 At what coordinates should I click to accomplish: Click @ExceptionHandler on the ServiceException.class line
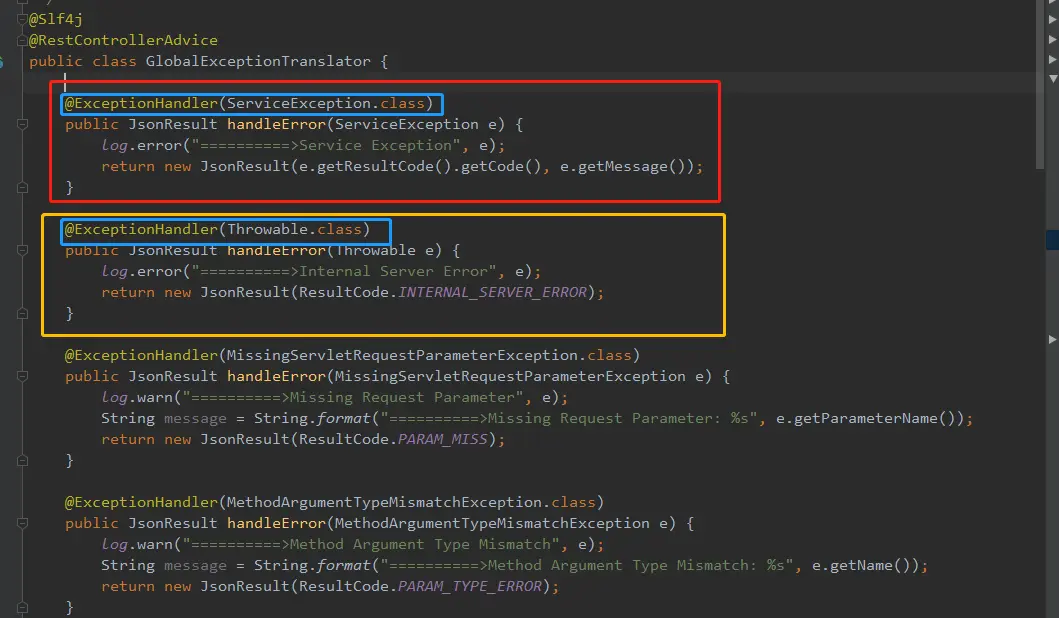[141, 103]
